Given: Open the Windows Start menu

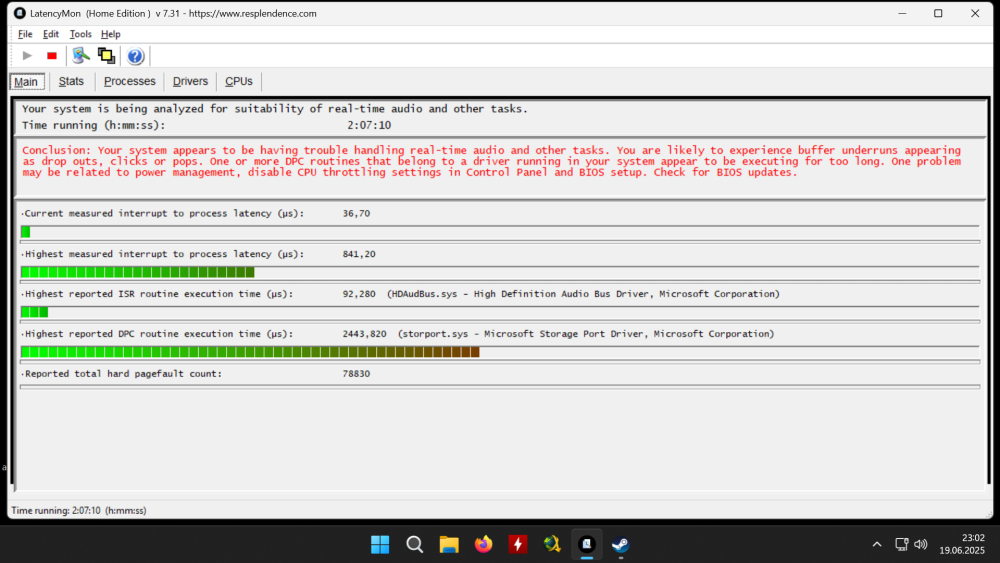Looking at the screenshot, I should (x=380, y=544).
